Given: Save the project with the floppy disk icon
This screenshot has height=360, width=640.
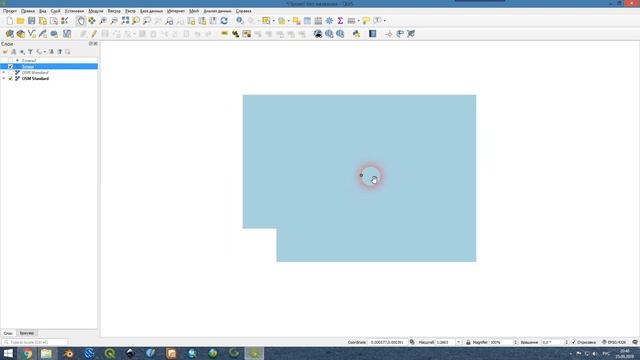Looking at the screenshot, I should tap(31, 20).
